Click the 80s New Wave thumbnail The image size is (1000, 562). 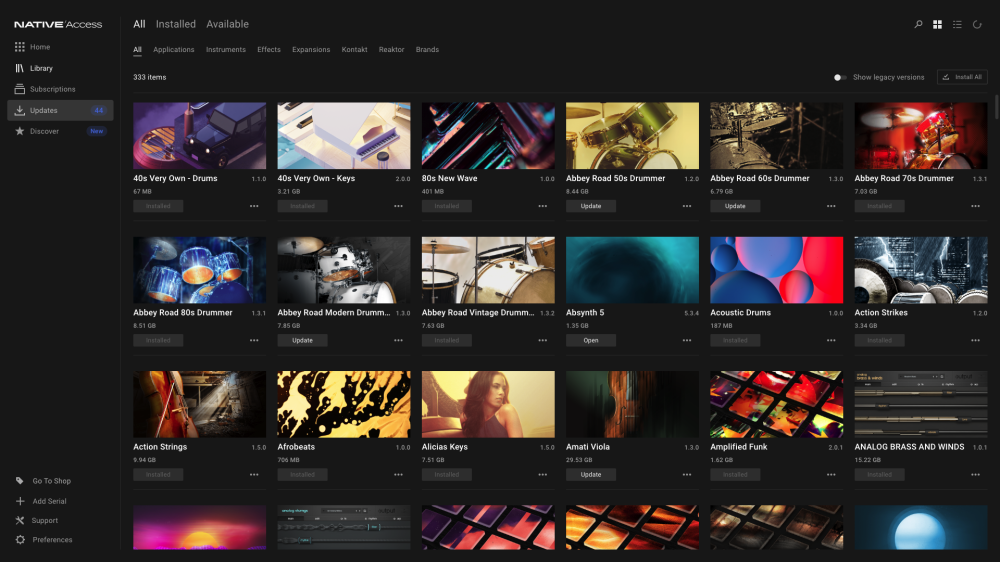pyautogui.click(x=488, y=136)
